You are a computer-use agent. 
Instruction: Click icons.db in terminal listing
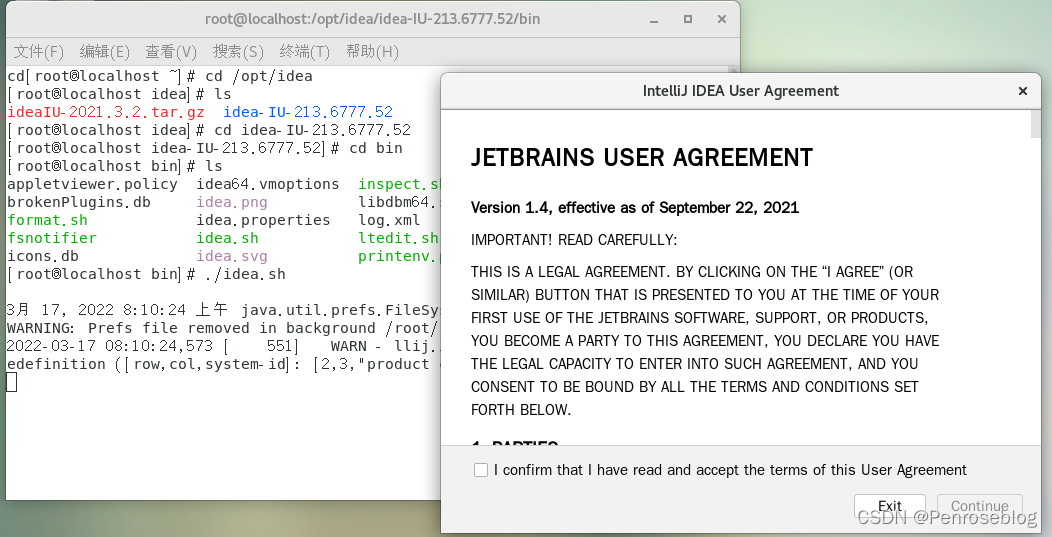pyautogui.click(x=42, y=256)
